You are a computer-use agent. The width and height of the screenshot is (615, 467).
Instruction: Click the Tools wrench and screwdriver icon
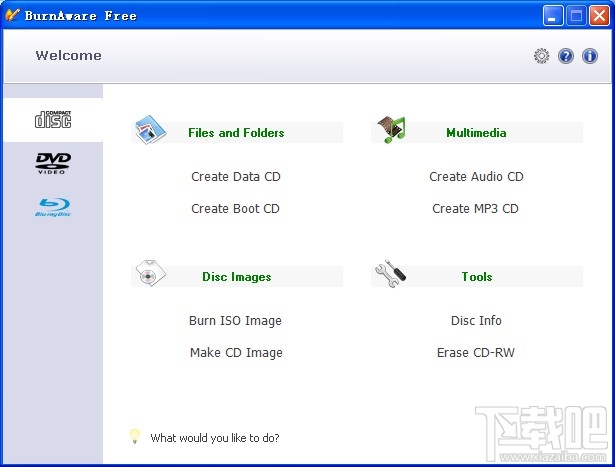click(390, 273)
